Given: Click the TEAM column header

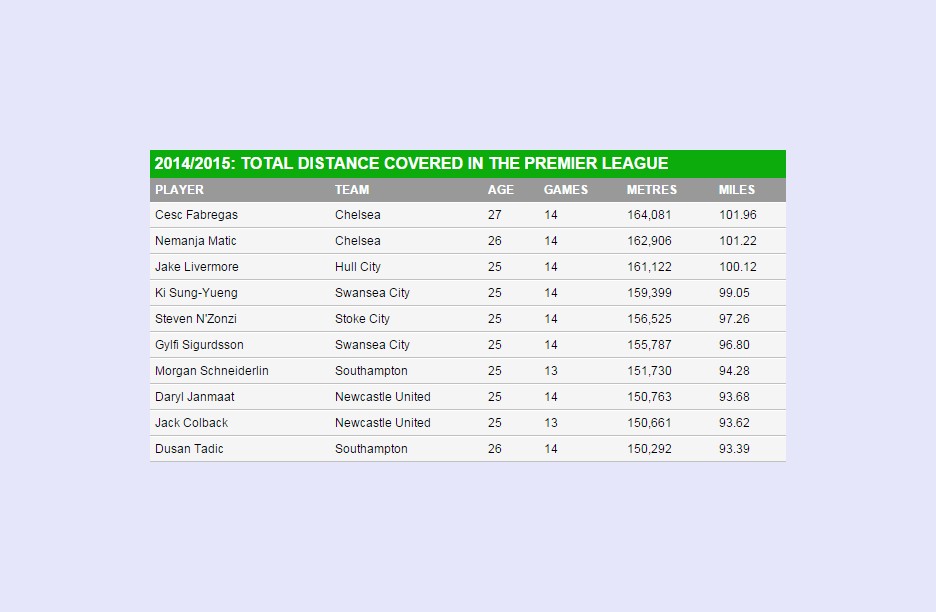Looking at the screenshot, I should (x=352, y=190).
